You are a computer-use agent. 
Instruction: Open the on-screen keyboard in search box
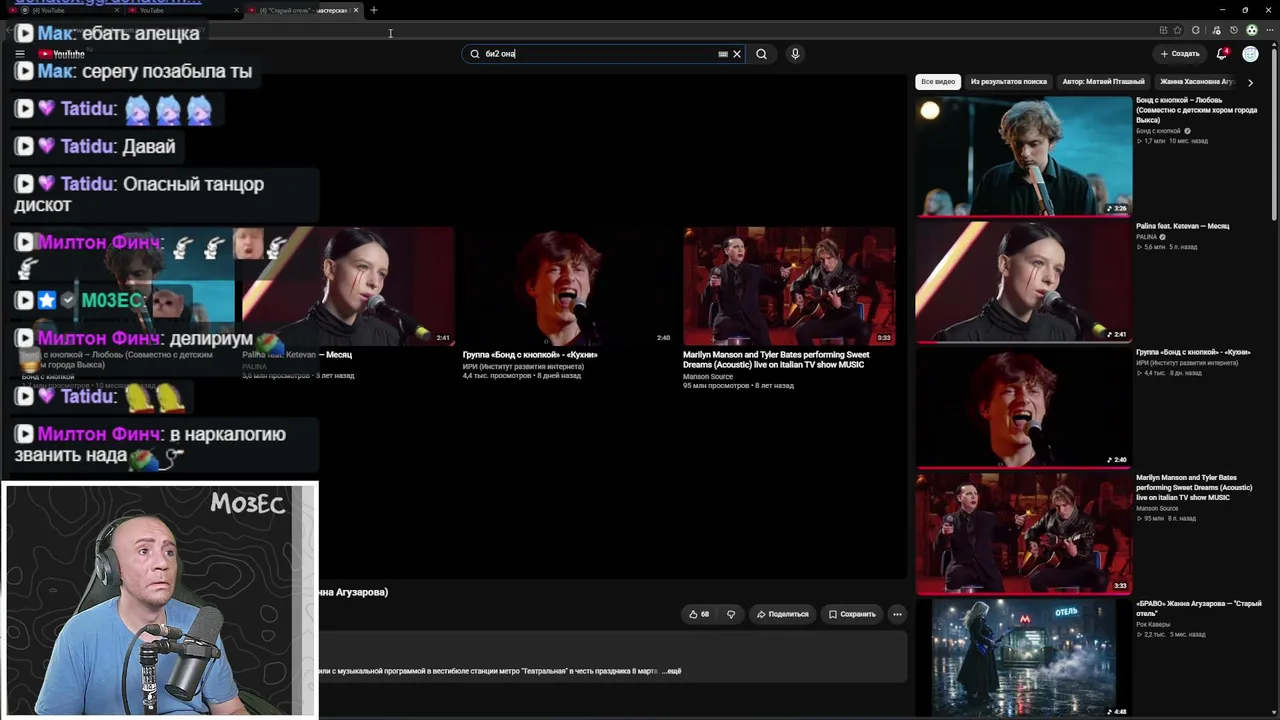(x=723, y=54)
